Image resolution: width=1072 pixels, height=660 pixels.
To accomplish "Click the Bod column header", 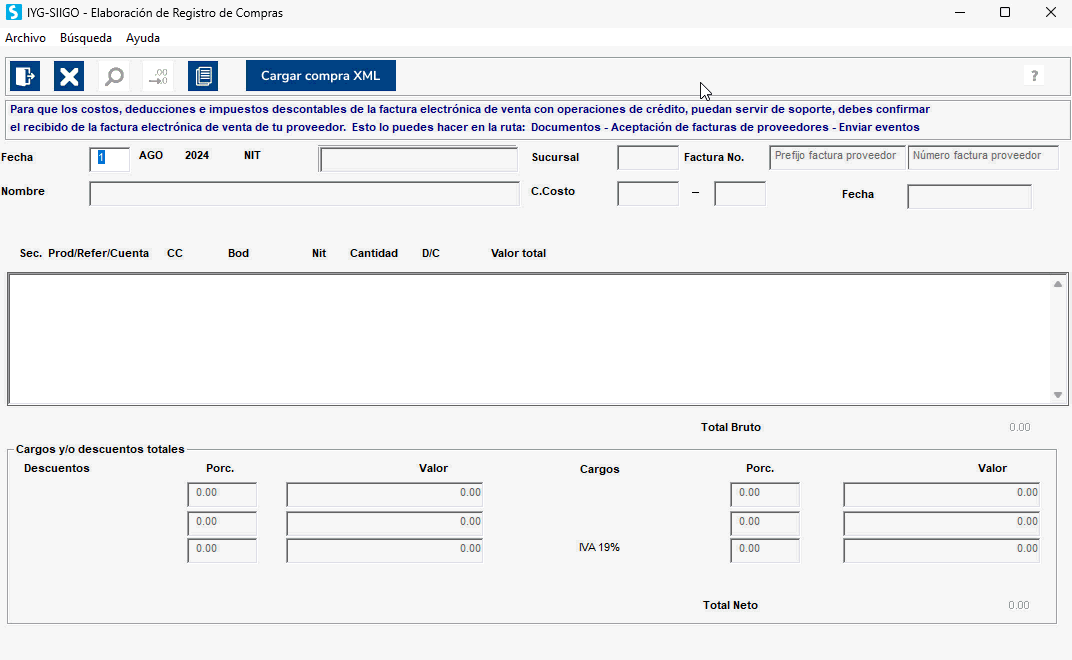I will click(239, 253).
